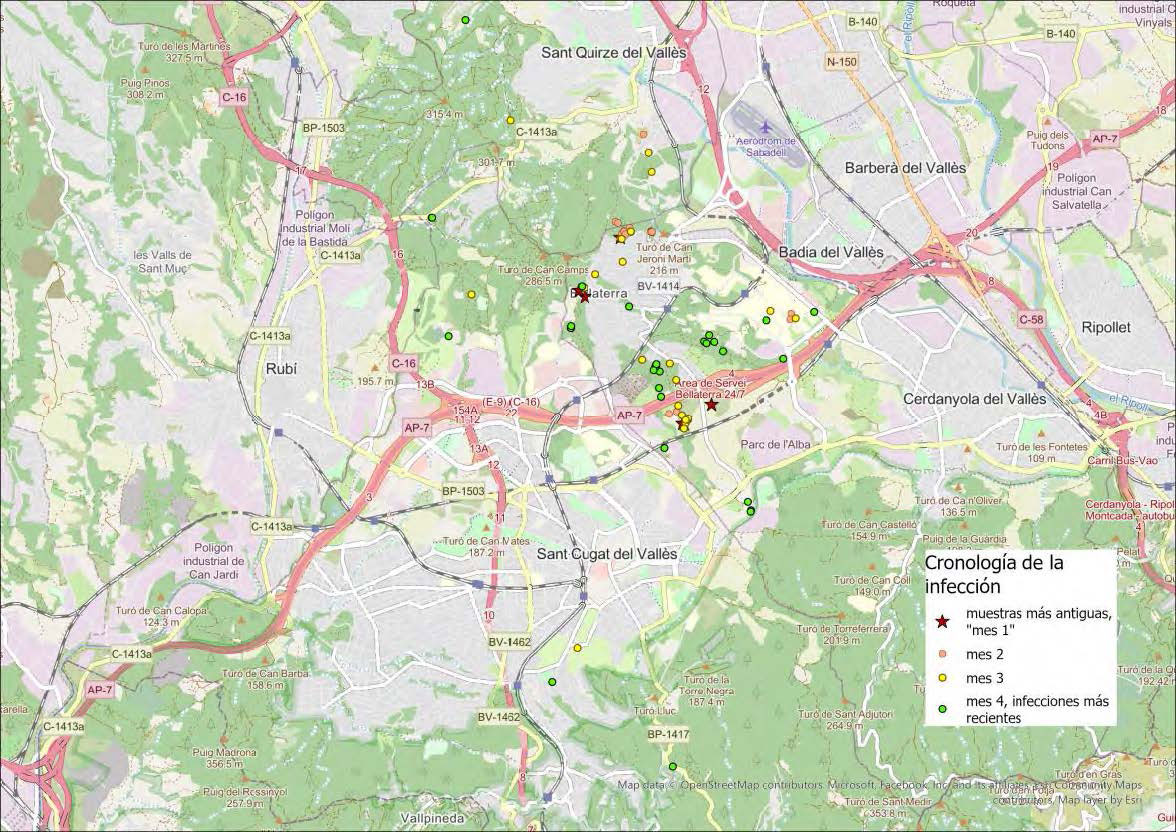Screen dimensions: 1176x832
Task: Click the green dot cluster near Parc de l'Alba
Action: [707, 342]
